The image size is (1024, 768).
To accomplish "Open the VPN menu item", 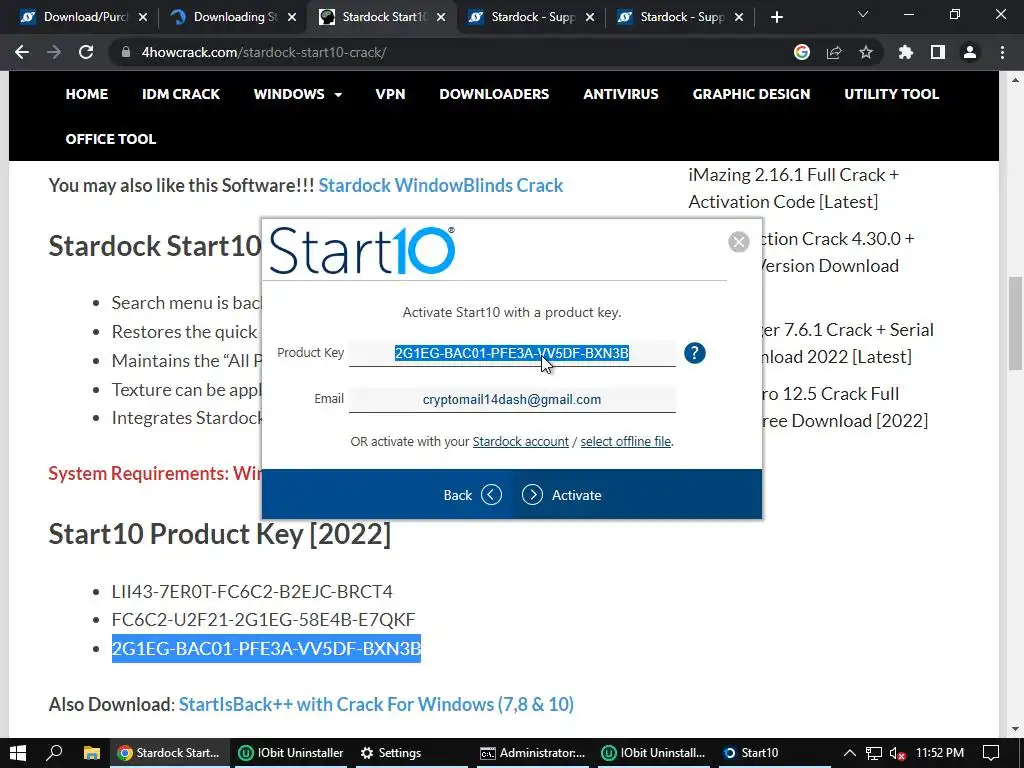I will [x=391, y=94].
